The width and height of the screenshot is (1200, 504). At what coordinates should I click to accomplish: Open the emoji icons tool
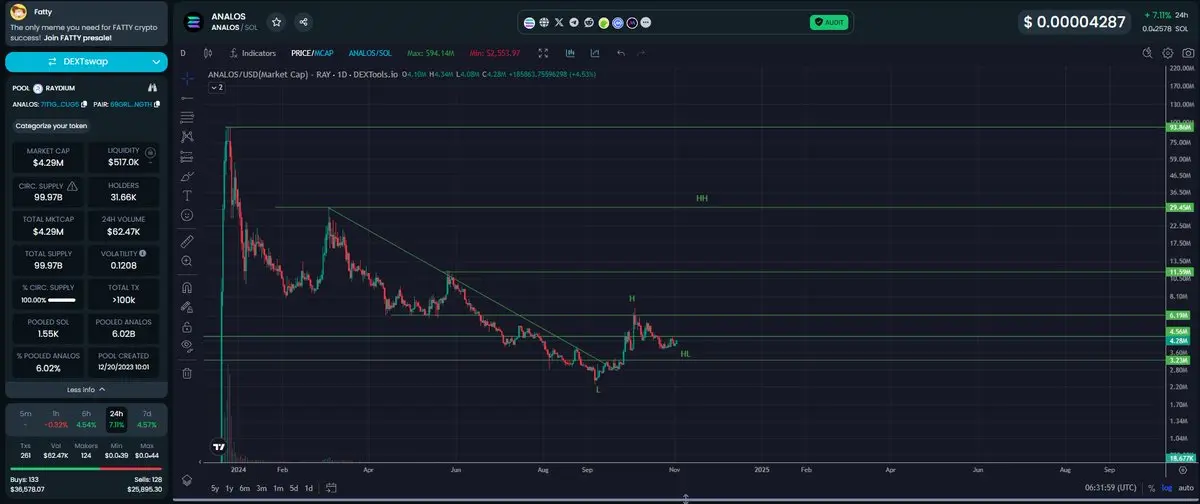(x=187, y=215)
